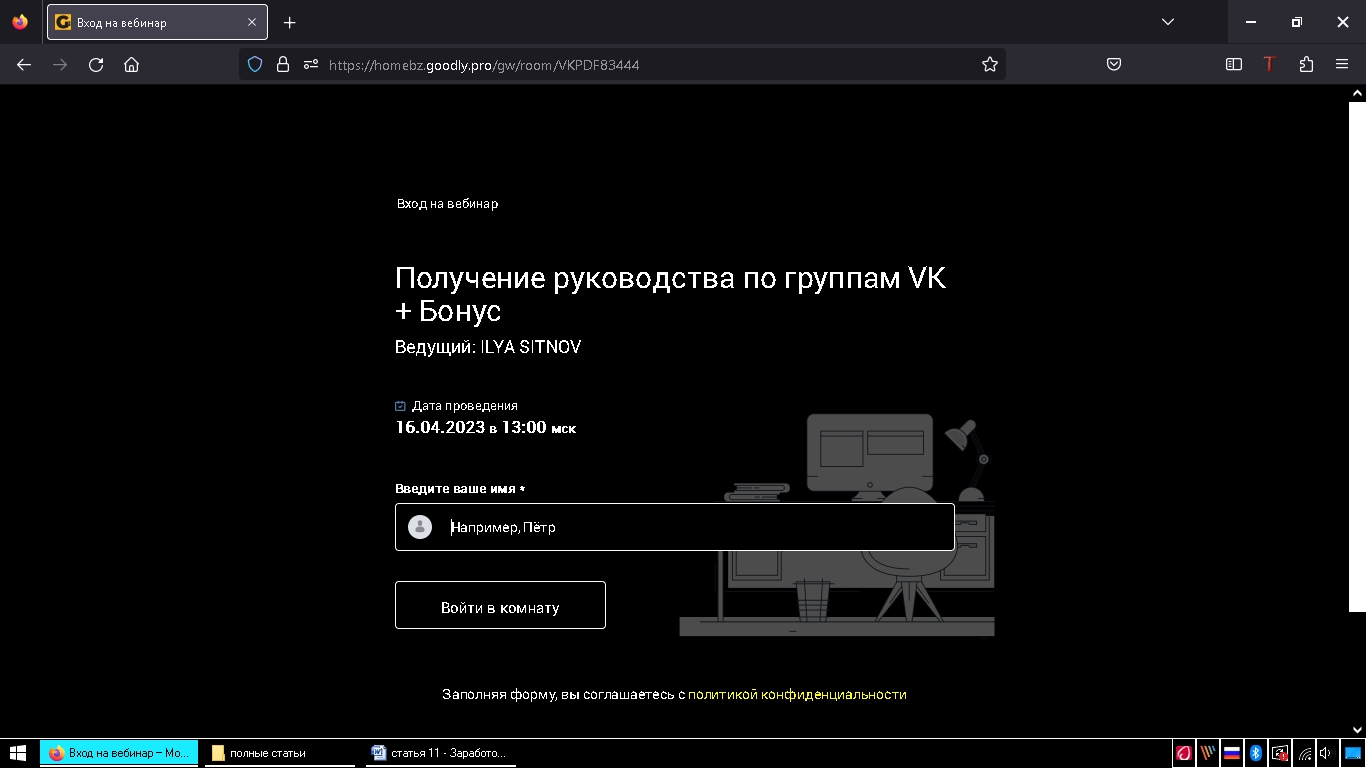
Task: Save page to Pocket
Action: 1114,64
